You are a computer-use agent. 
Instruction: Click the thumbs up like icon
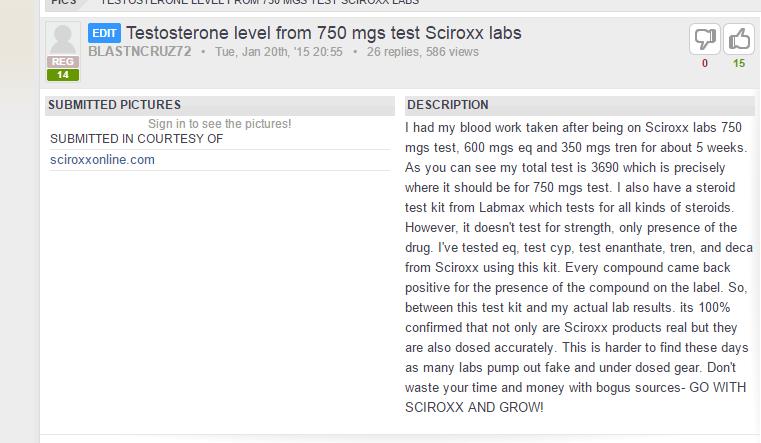tap(739, 39)
